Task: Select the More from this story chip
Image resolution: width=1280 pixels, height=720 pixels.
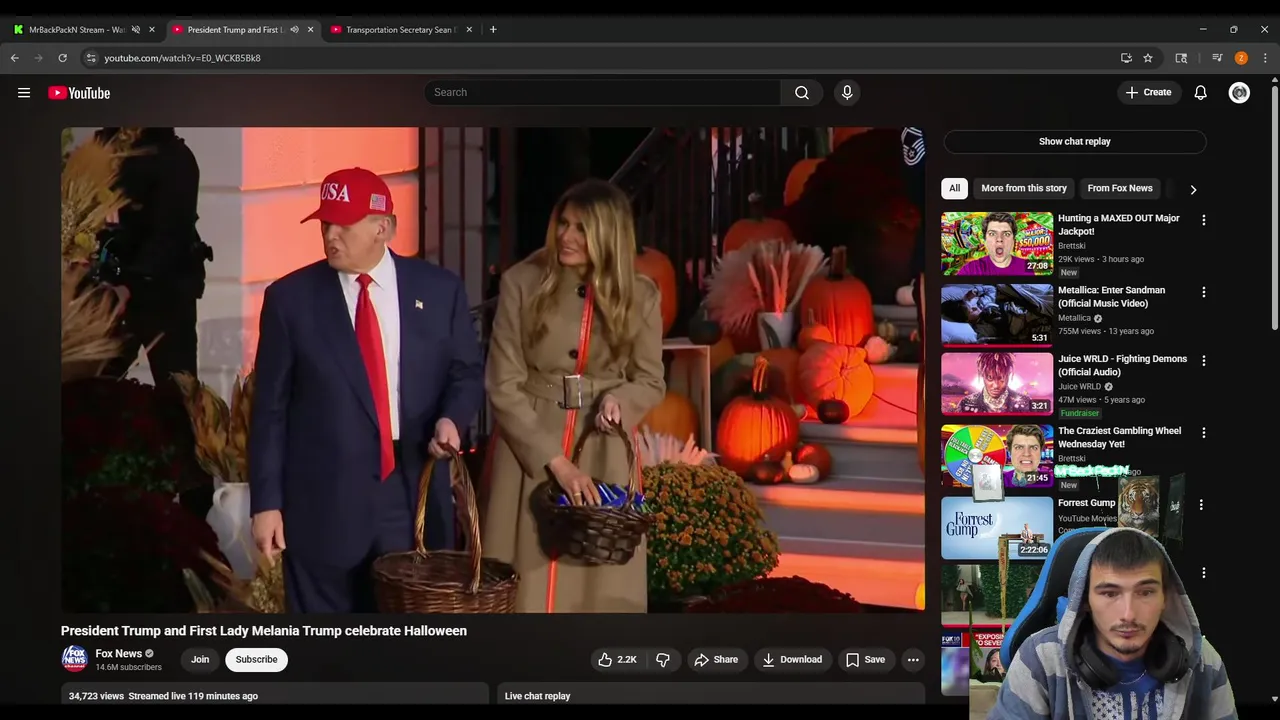Action: coord(1024,188)
